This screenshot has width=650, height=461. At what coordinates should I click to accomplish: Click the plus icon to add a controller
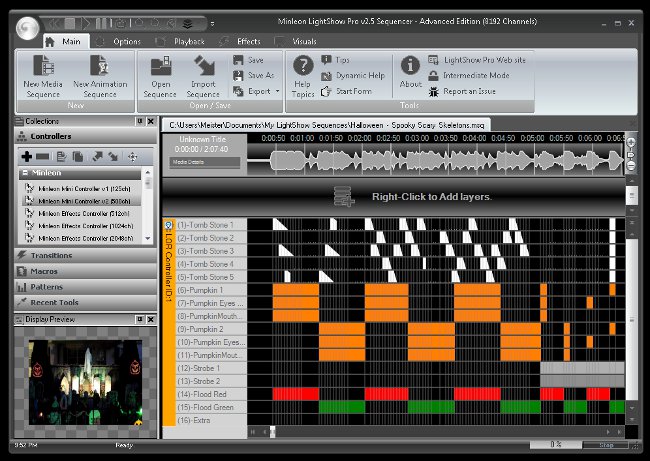click(x=27, y=157)
